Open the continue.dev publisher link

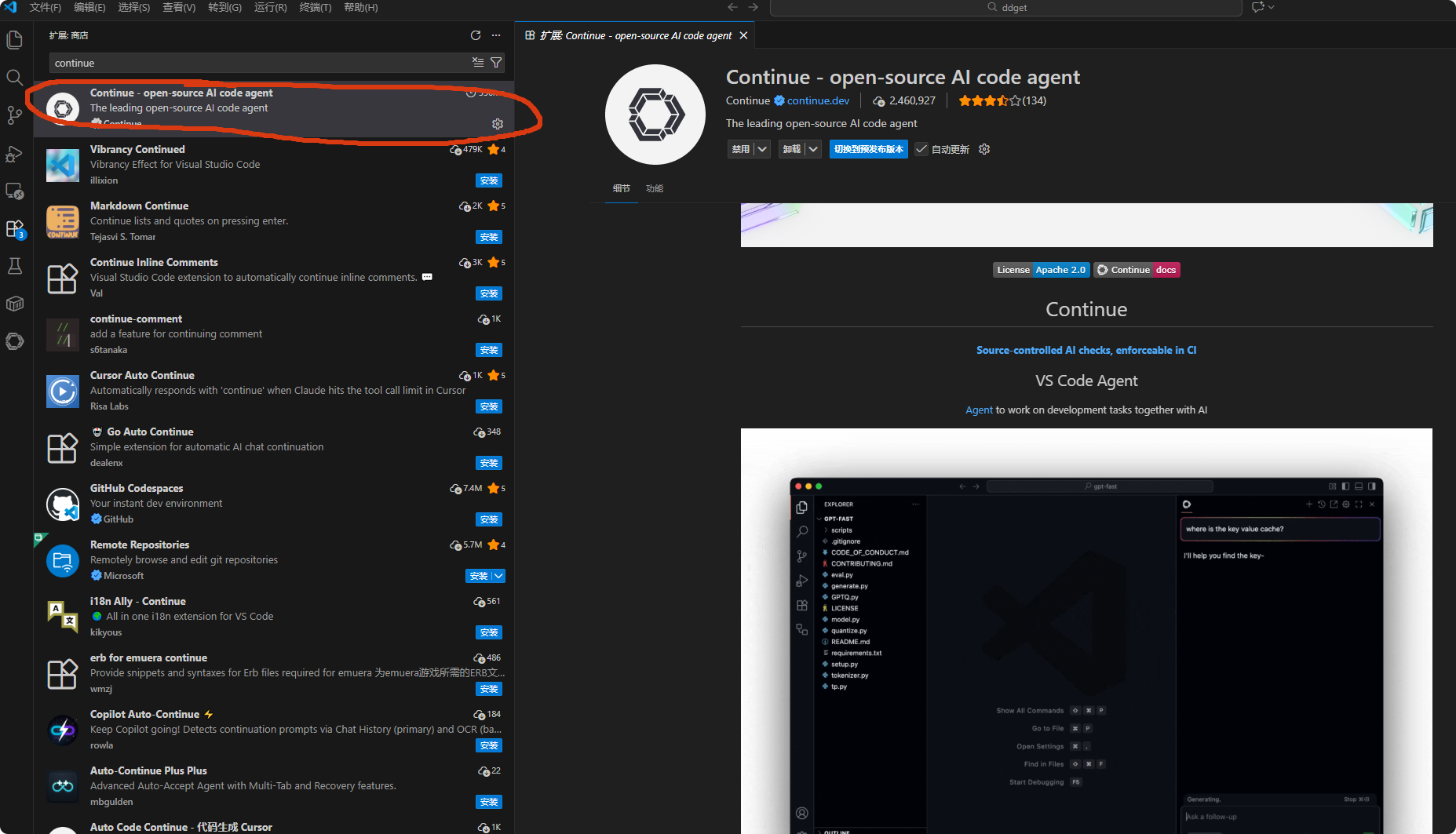[x=818, y=100]
